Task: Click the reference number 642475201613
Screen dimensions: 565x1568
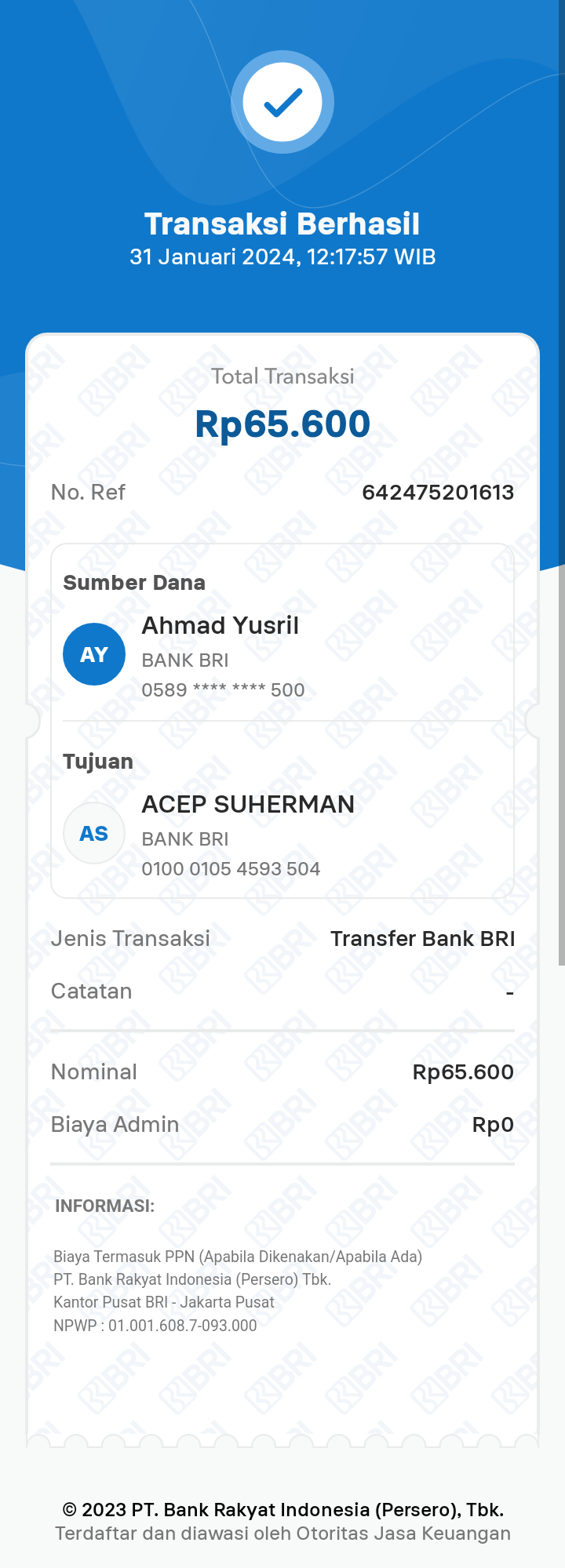Action: [x=438, y=493]
